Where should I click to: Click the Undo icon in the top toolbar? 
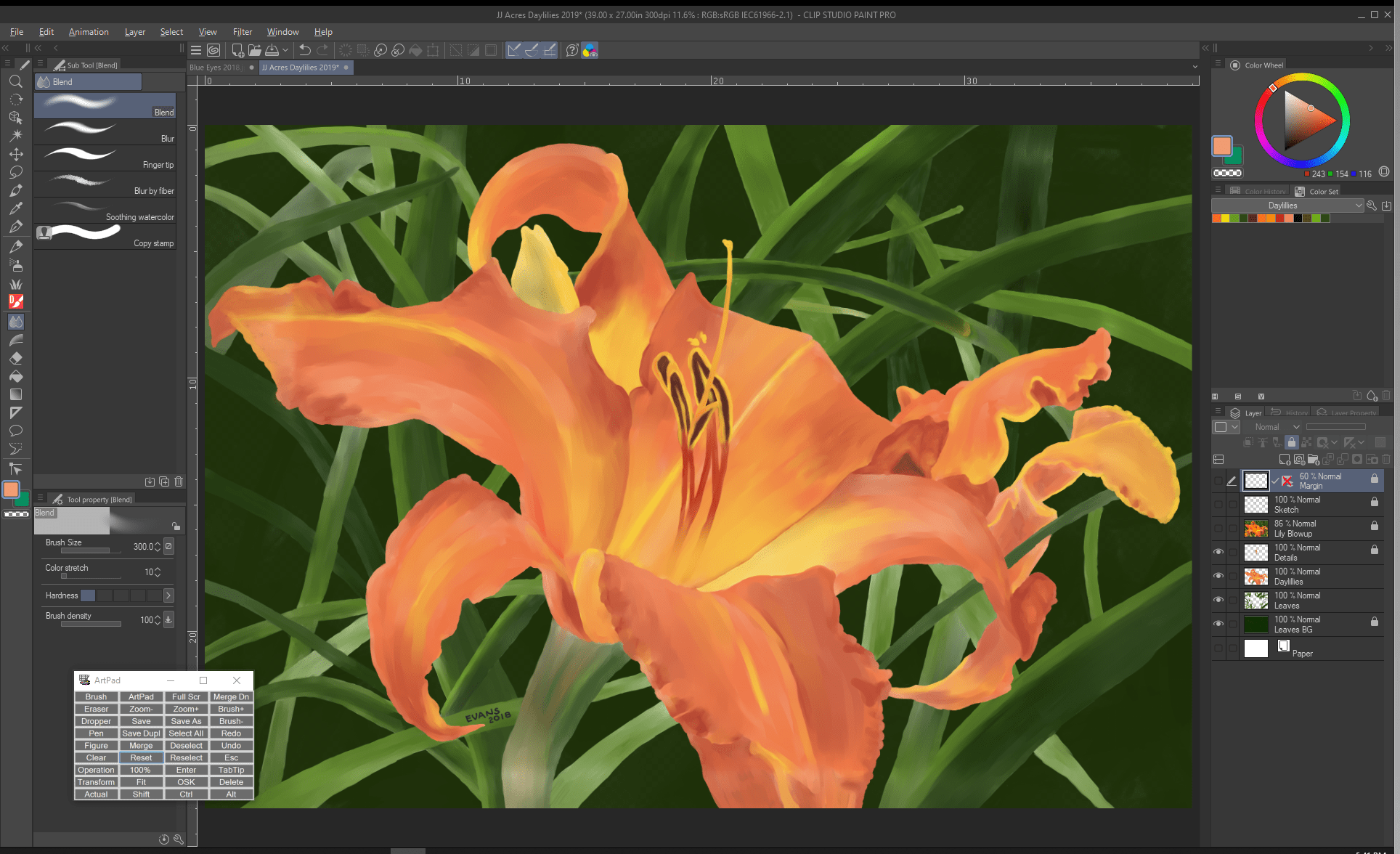tap(304, 49)
